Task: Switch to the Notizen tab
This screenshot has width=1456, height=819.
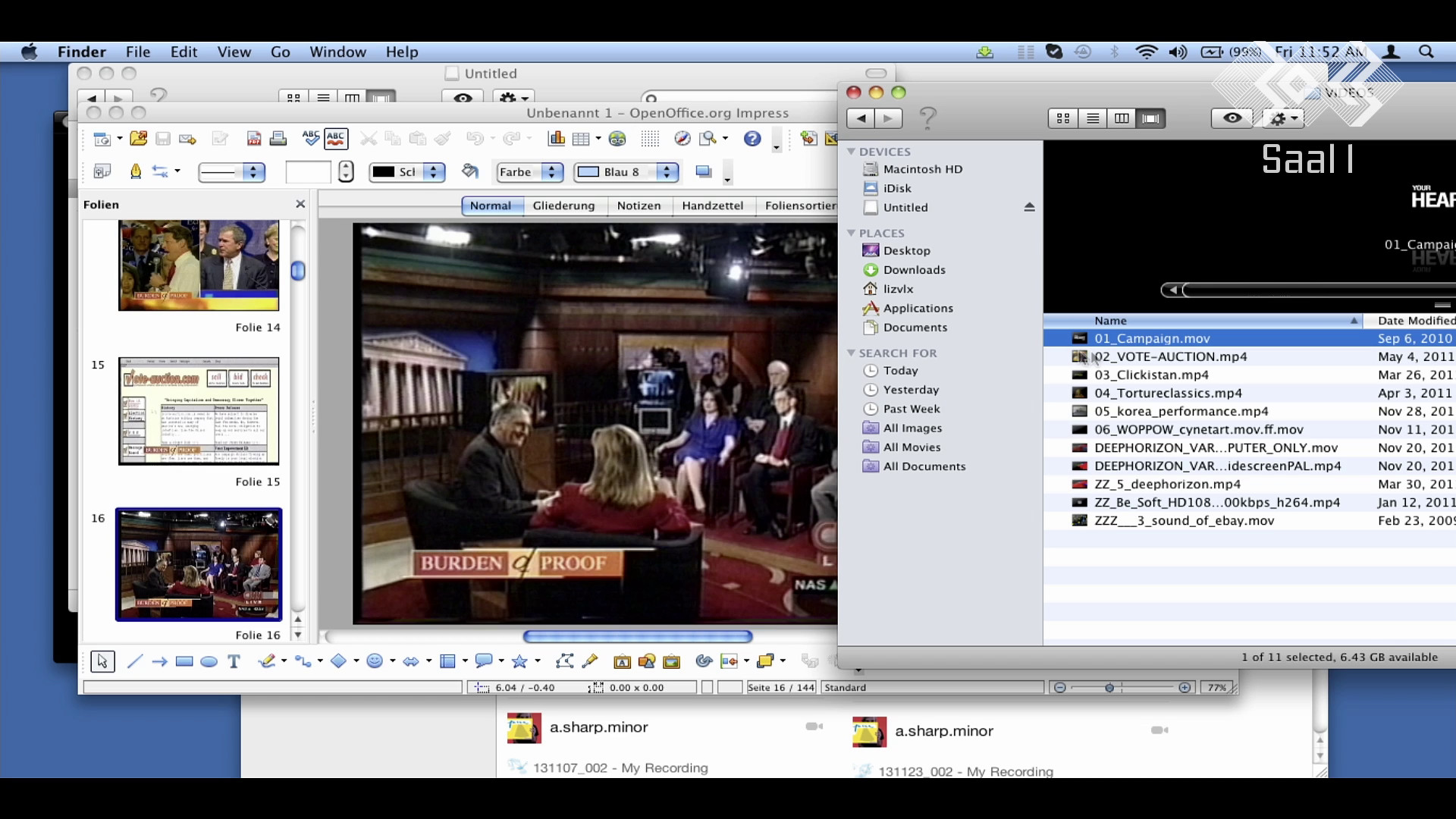Action: pos(639,206)
